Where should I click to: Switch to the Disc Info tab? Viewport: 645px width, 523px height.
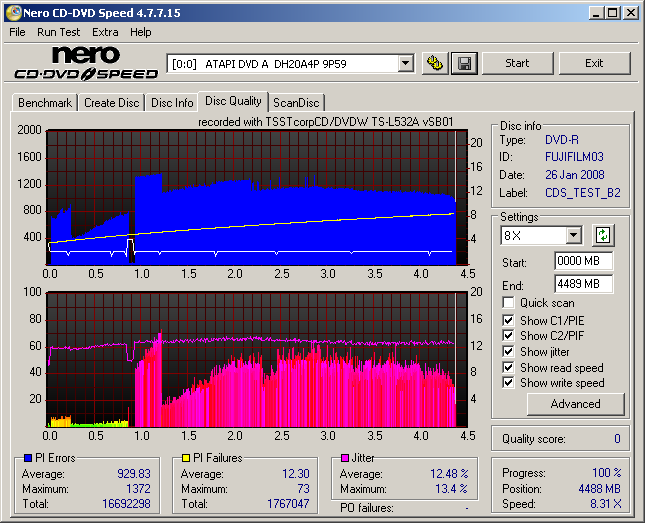[x=172, y=102]
